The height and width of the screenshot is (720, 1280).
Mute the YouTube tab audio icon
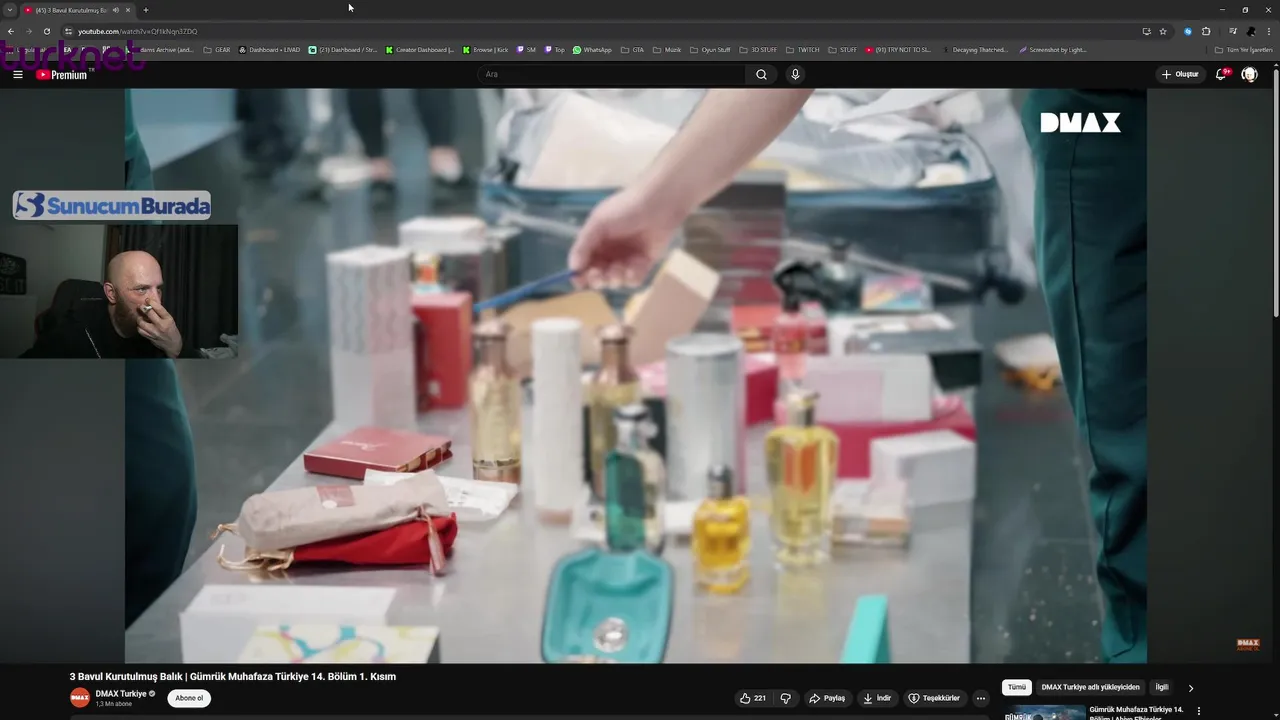(x=116, y=10)
